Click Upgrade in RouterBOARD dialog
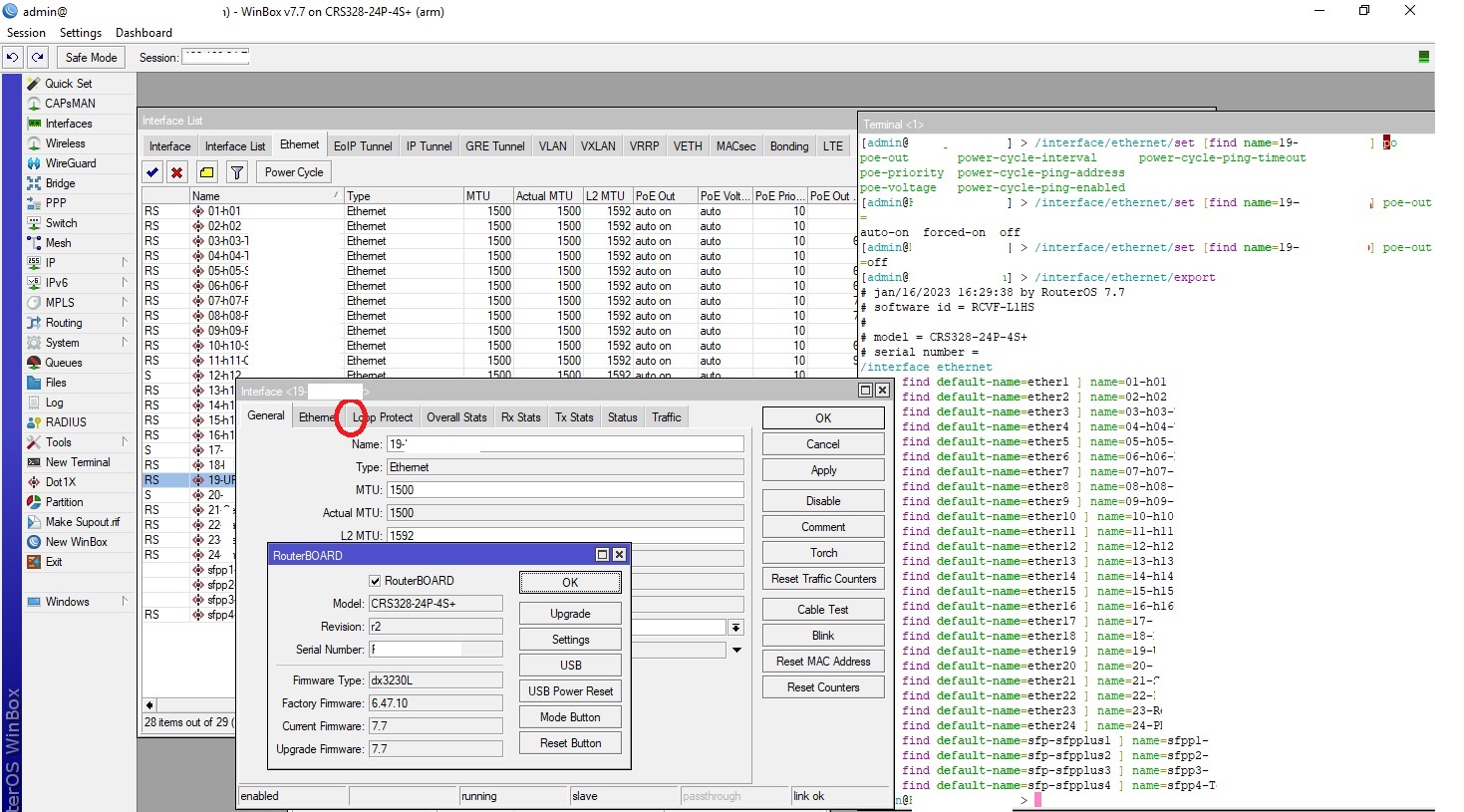 click(x=570, y=614)
